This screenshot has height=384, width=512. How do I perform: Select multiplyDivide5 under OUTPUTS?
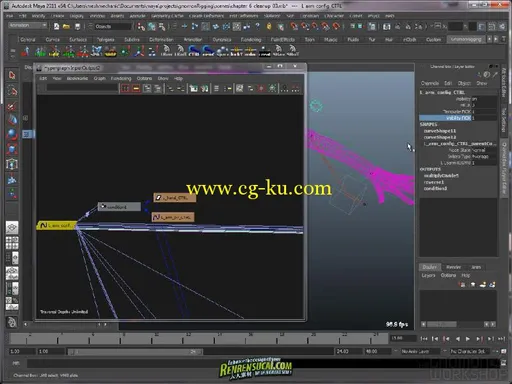pyautogui.click(x=441, y=175)
